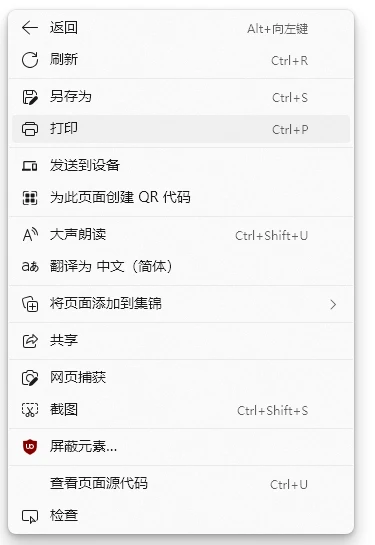
Task: Click the screenshot scissors icon
Action: 30,410
